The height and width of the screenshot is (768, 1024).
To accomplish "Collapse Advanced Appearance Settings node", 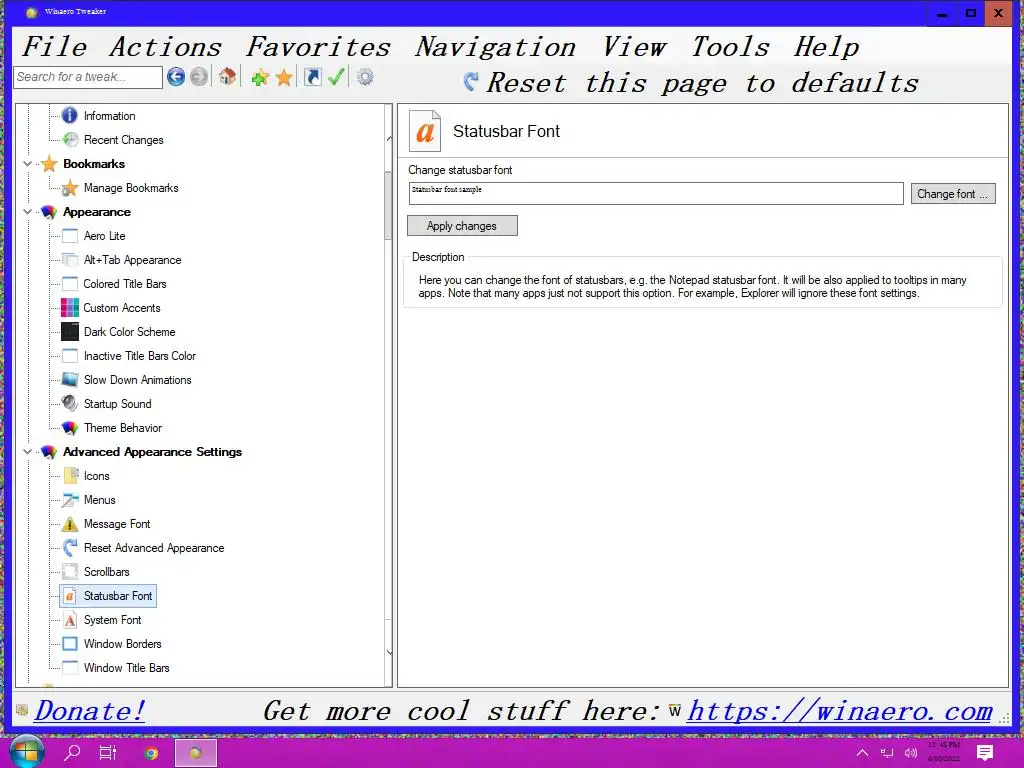I will click(27, 452).
